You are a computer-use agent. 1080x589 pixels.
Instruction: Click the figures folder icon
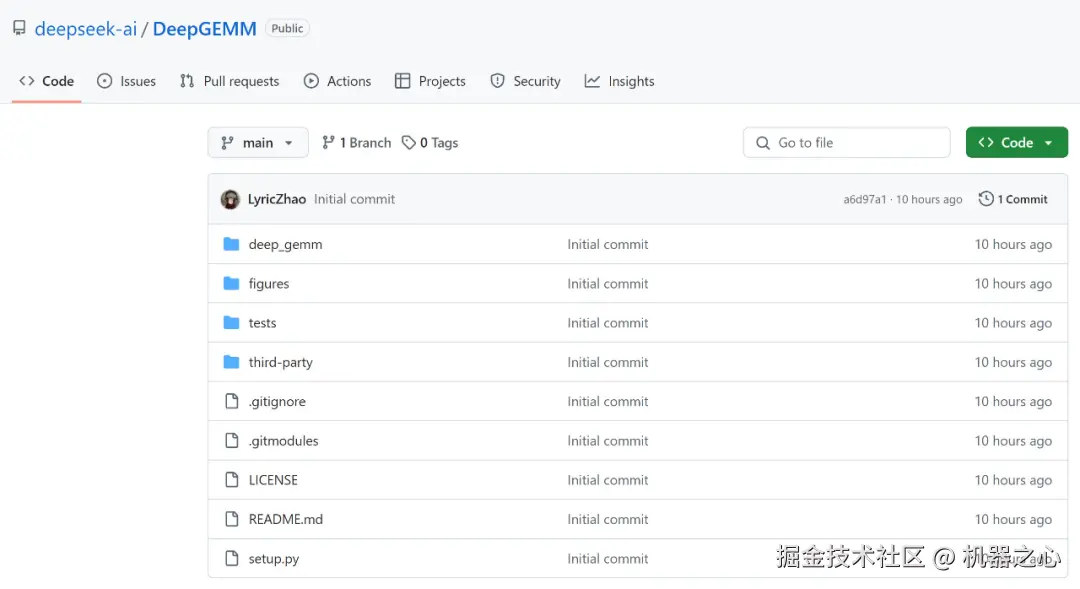click(x=231, y=283)
